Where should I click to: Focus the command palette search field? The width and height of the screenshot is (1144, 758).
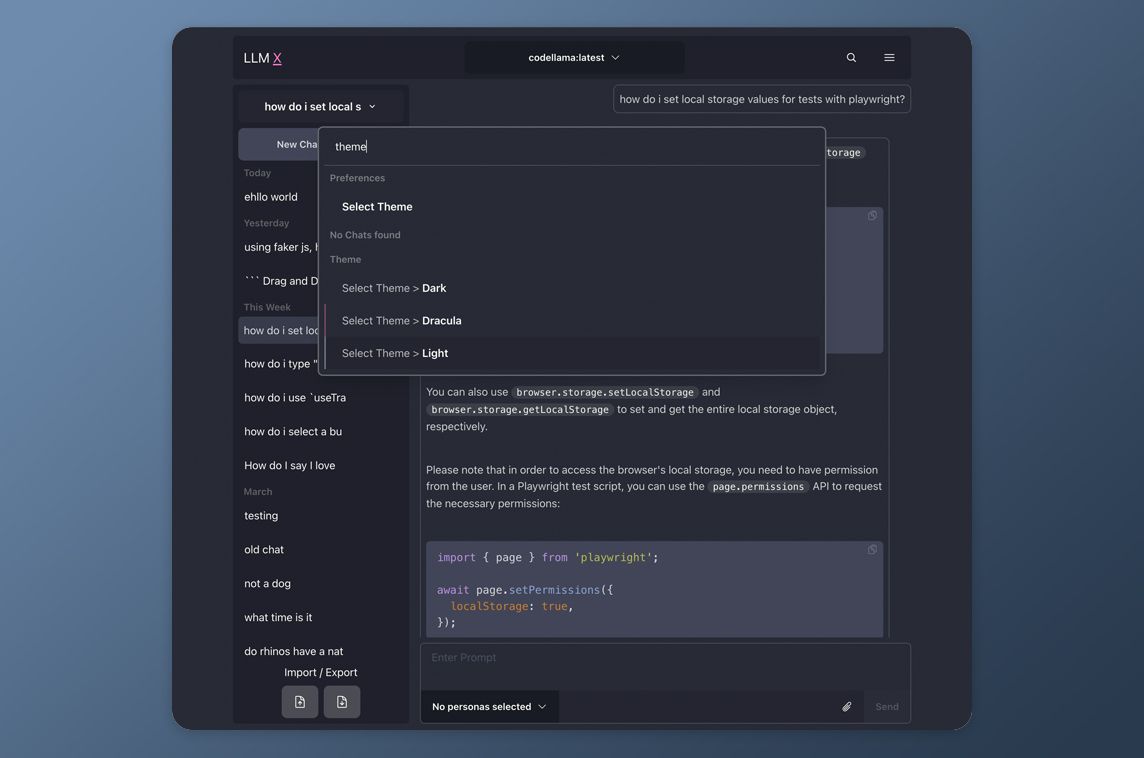(572, 147)
